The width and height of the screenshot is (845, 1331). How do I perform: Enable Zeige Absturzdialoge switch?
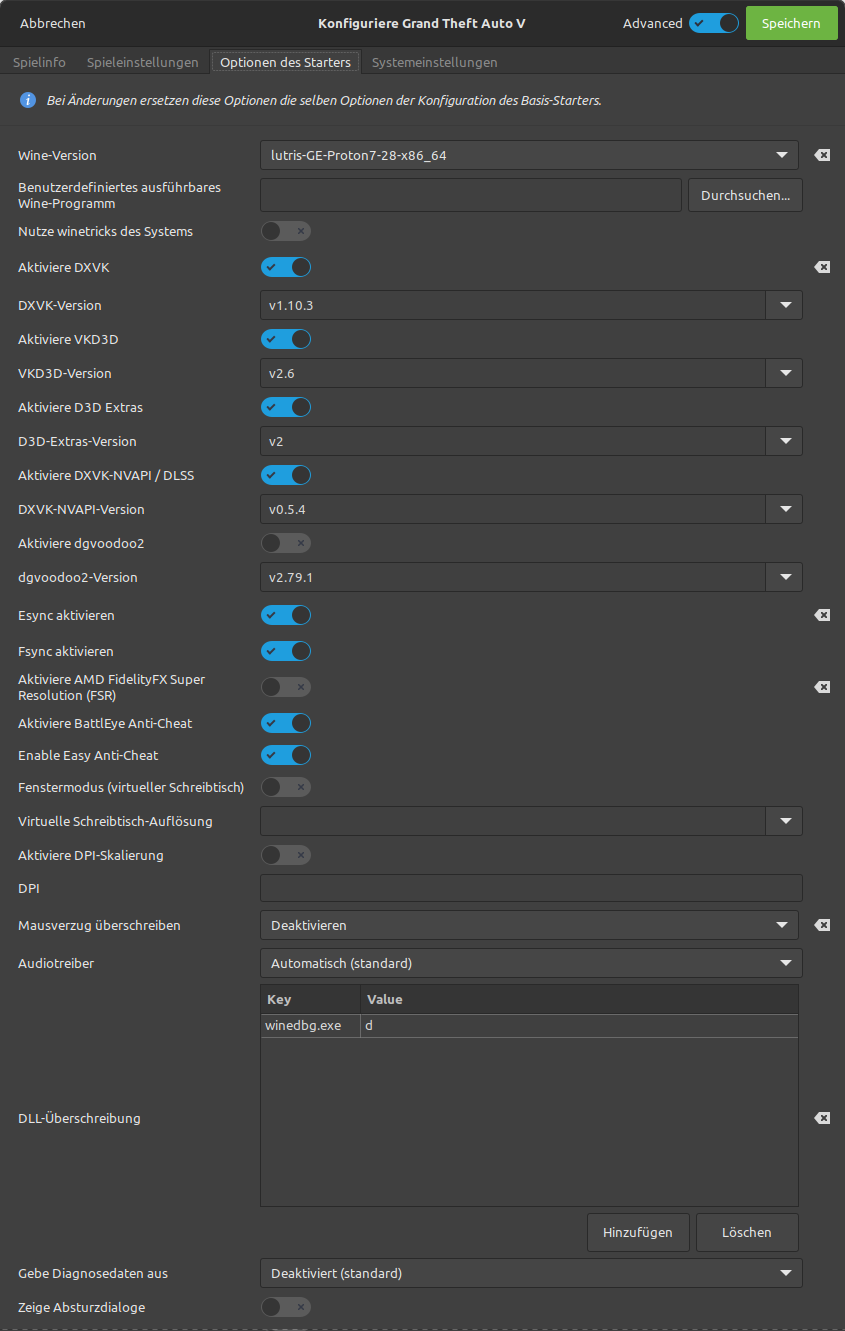(286, 1307)
